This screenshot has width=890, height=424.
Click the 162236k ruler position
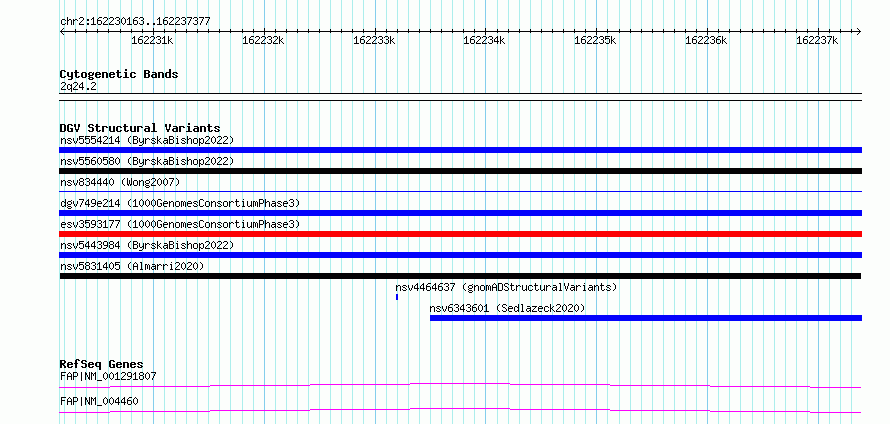pyautogui.click(x=706, y=40)
